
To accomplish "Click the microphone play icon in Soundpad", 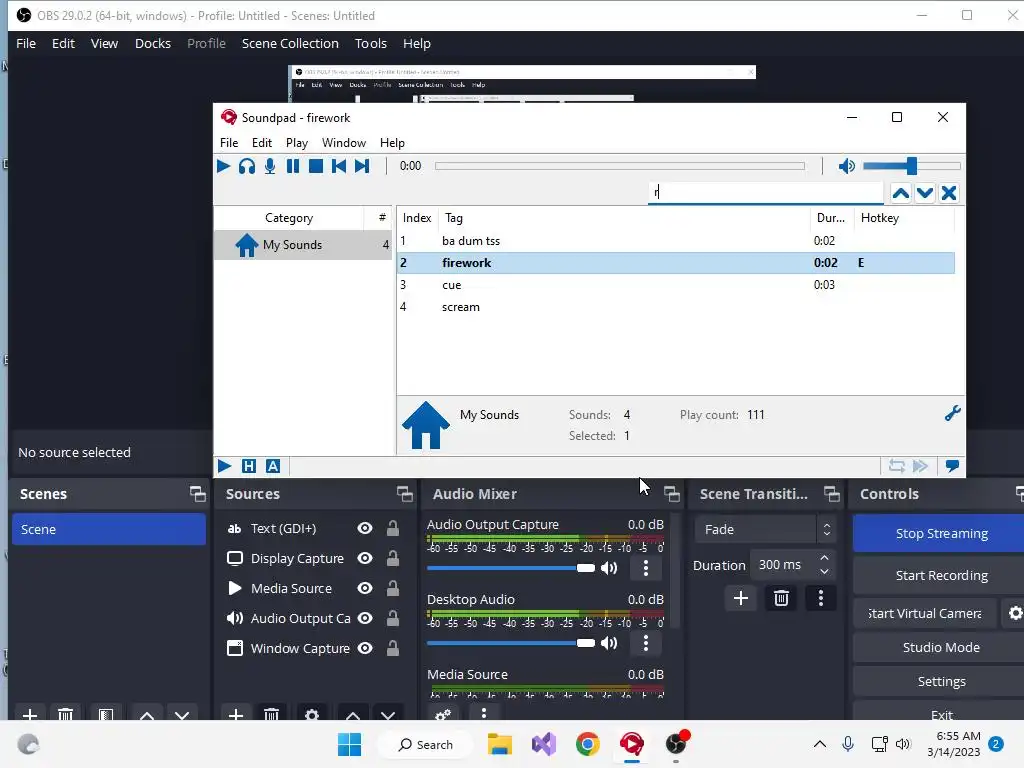I will [x=270, y=166].
